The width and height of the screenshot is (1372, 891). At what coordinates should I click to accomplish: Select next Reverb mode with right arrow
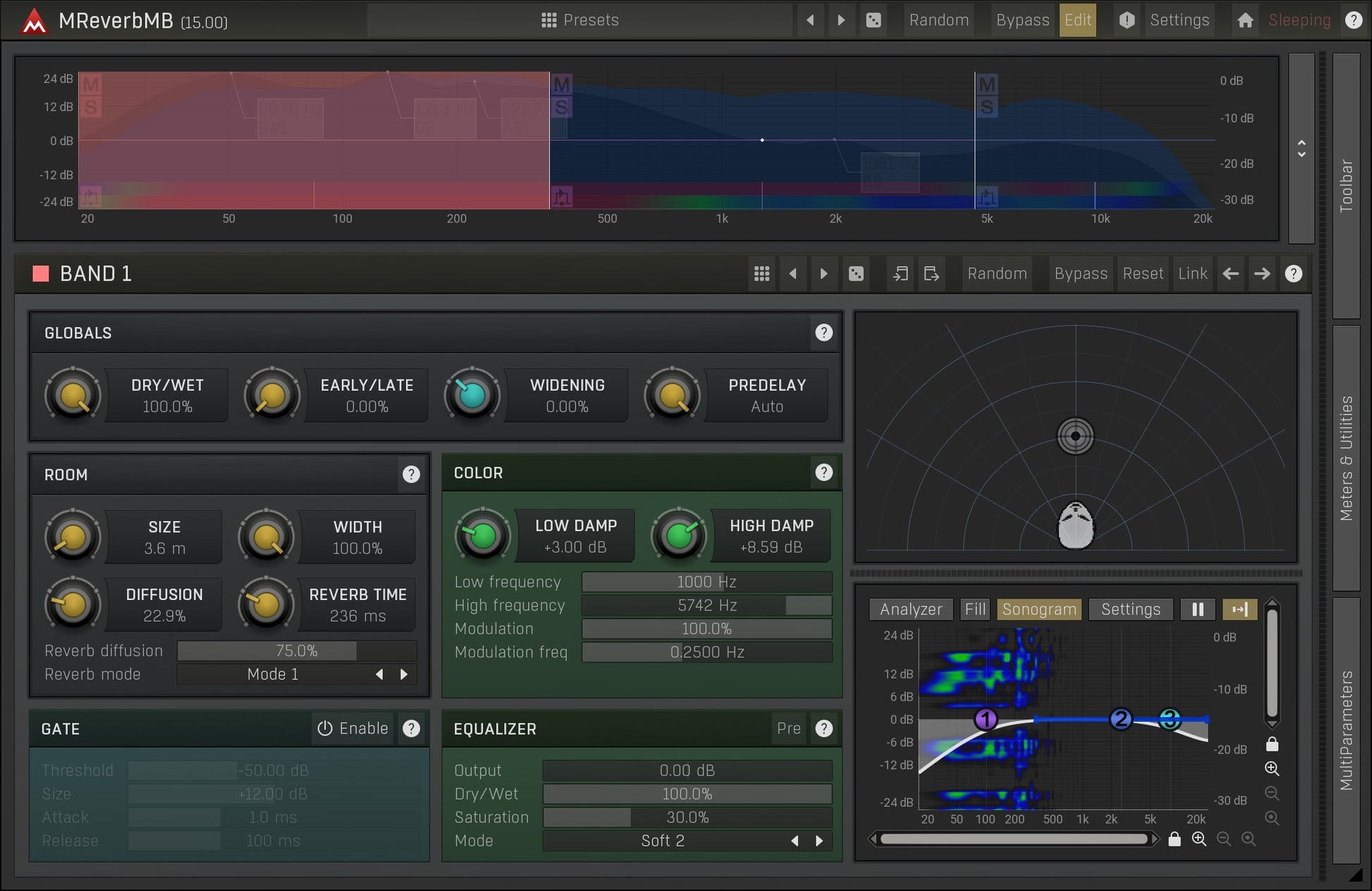(x=404, y=675)
